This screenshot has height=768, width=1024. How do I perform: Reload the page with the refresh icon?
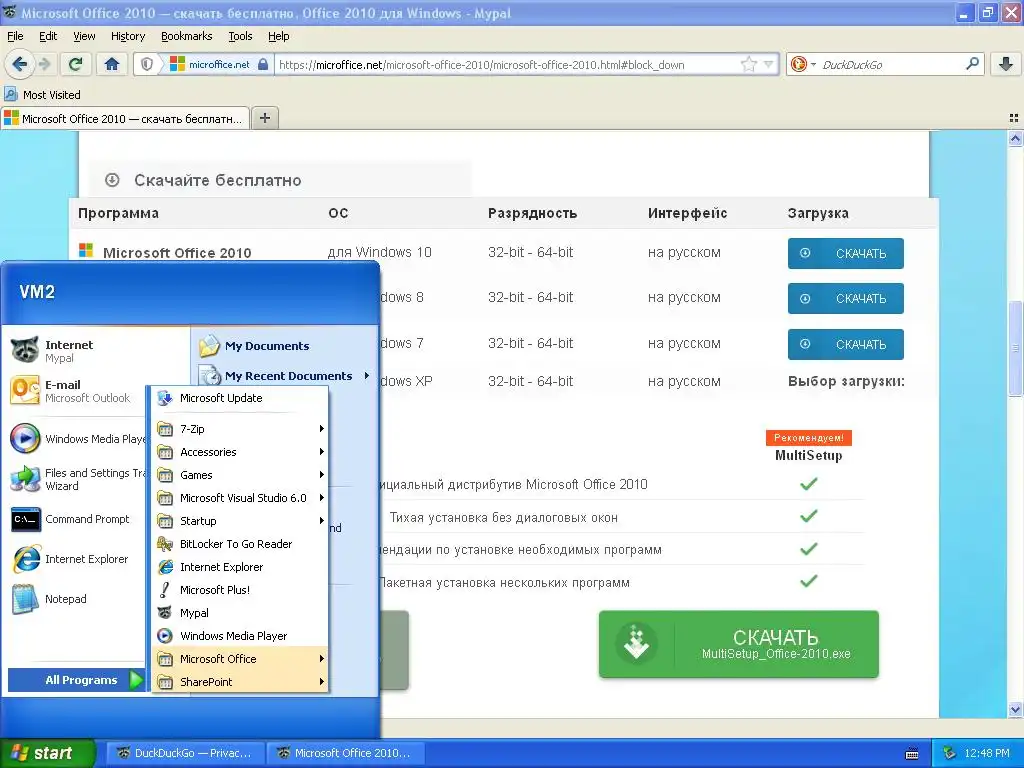tap(75, 64)
